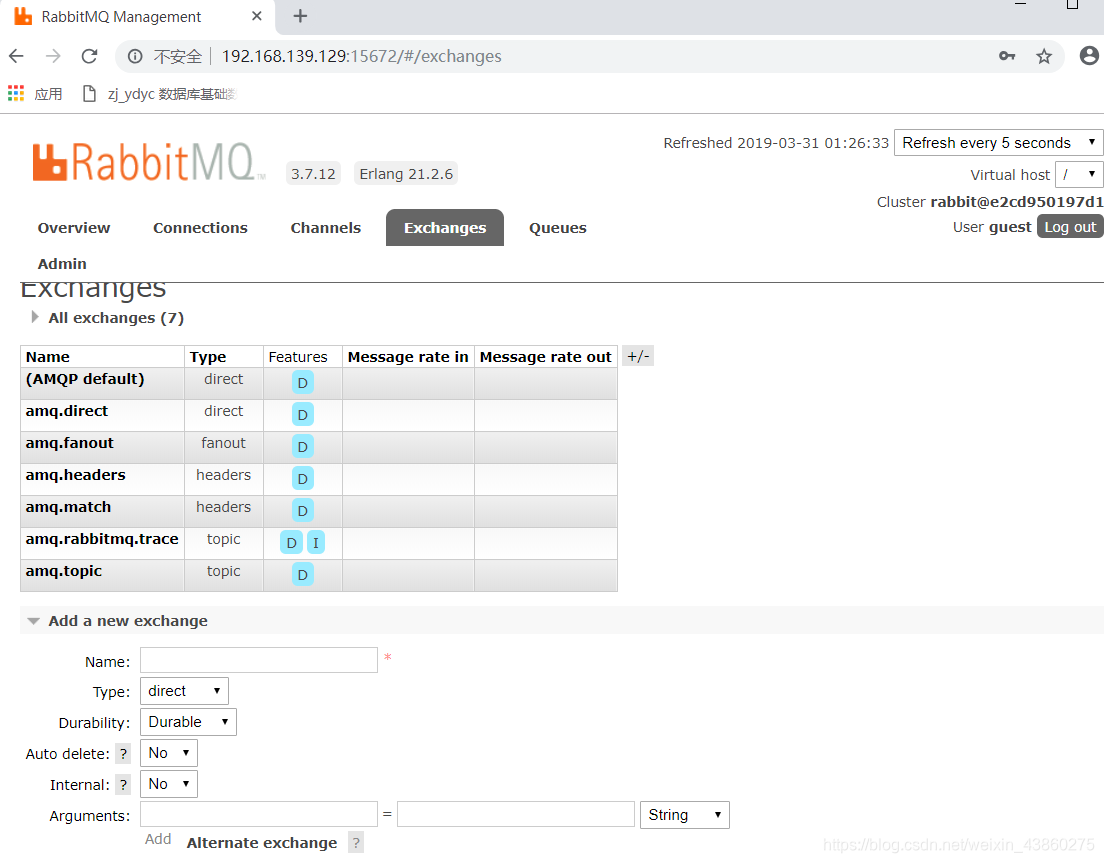
Task: Close the RabbitMQ Management tab
Action: 257,15
